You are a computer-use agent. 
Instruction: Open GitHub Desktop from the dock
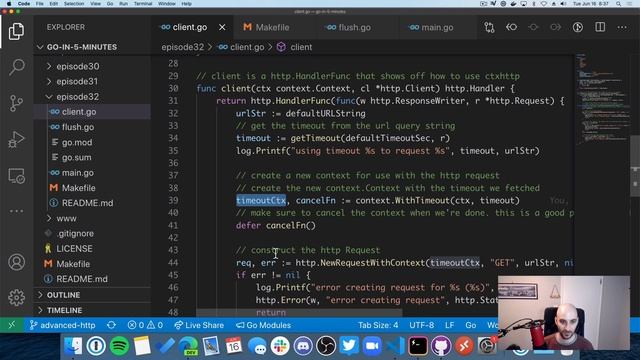(441, 346)
